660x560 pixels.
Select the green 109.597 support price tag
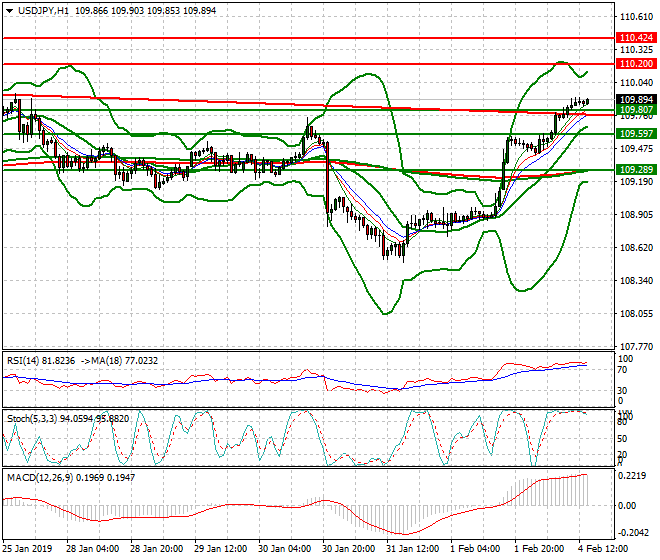tap(636, 133)
